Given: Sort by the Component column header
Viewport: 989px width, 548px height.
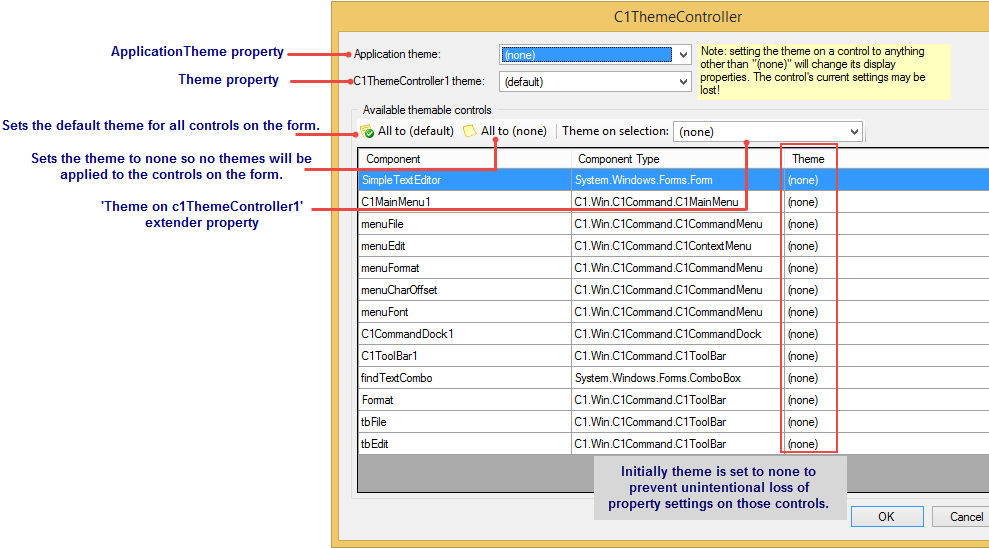Looking at the screenshot, I should coord(465,159).
